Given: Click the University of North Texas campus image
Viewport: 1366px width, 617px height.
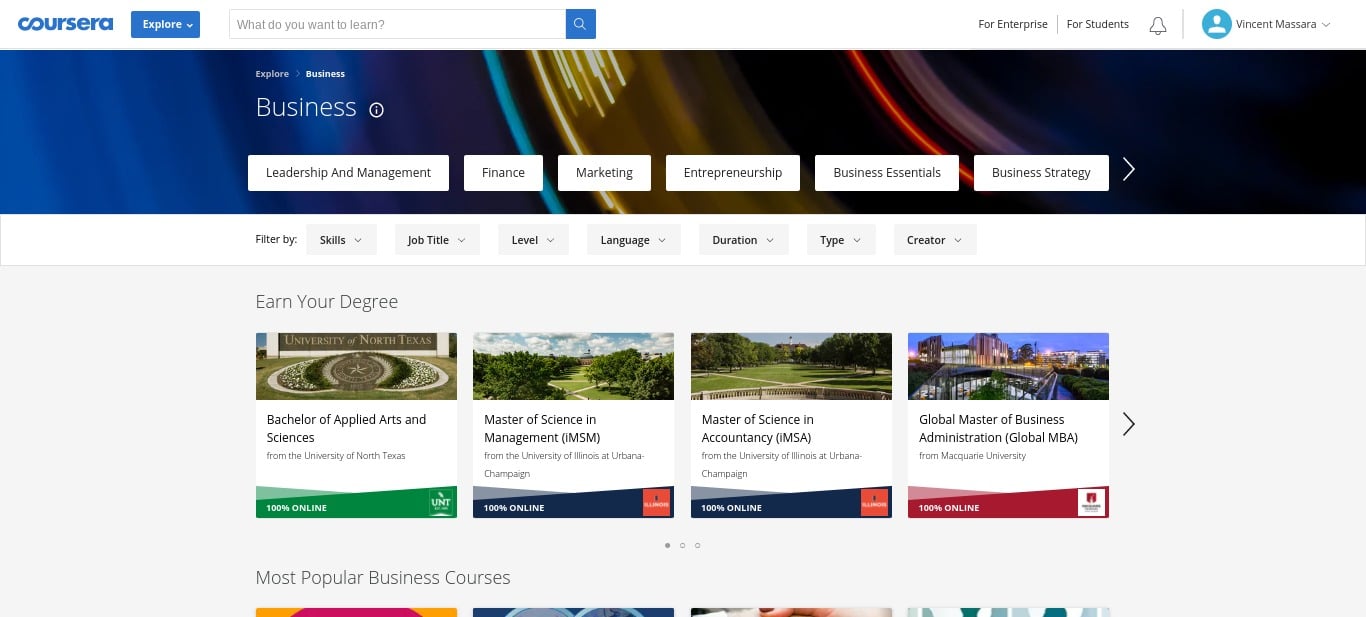Looking at the screenshot, I should (x=356, y=366).
